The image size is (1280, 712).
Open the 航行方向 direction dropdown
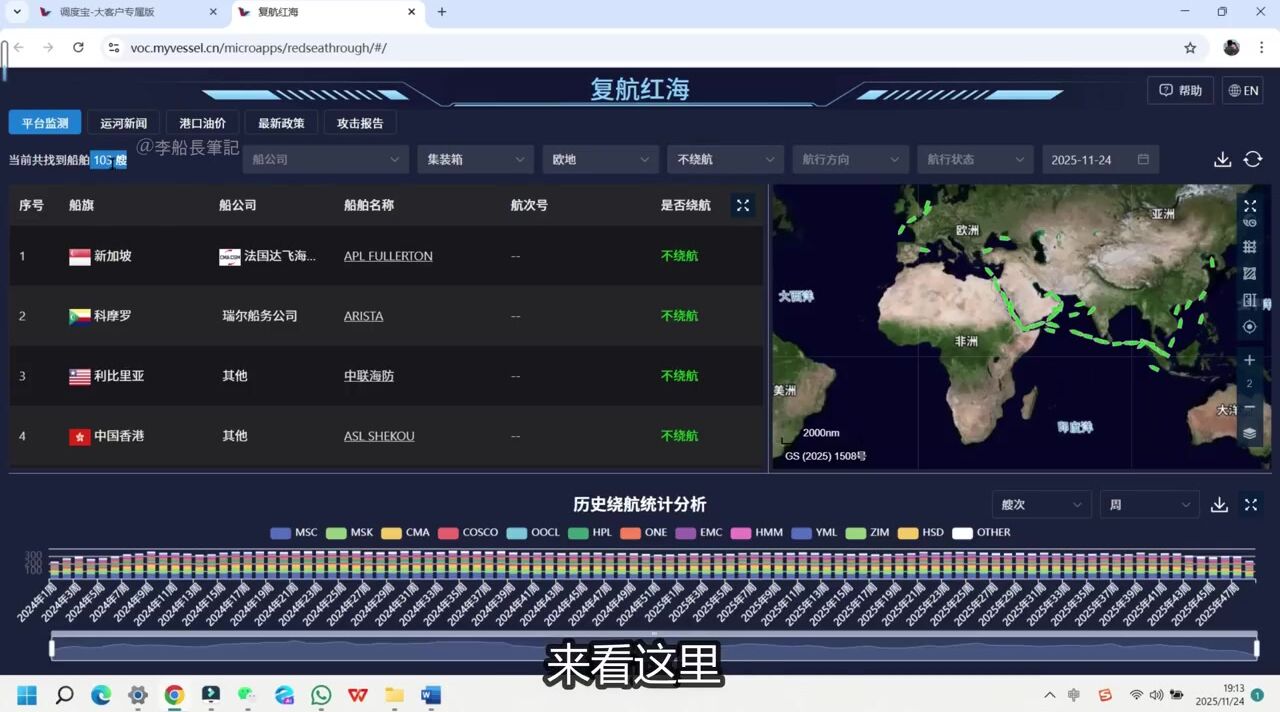pos(850,160)
